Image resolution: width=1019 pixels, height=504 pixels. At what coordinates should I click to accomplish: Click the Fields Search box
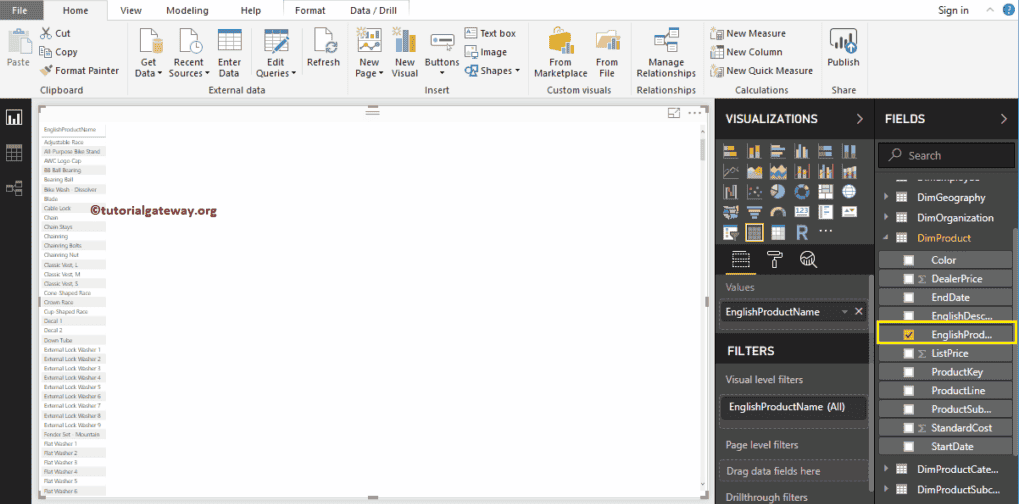(x=944, y=155)
